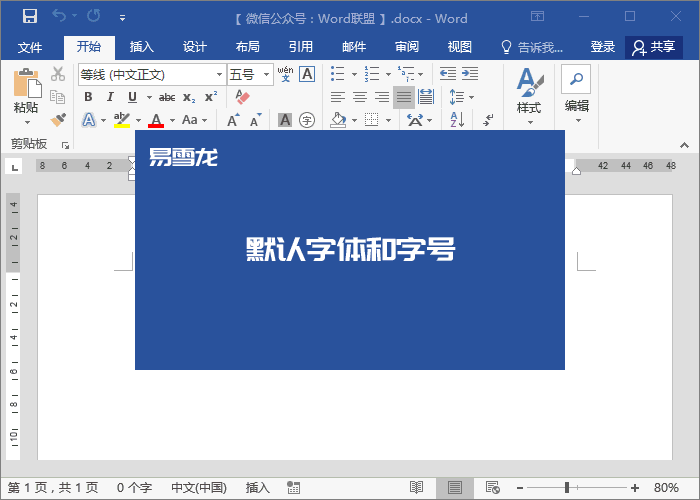Open the 文件 menu
The height and width of the screenshot is (500, 700).
click(30, 47)
